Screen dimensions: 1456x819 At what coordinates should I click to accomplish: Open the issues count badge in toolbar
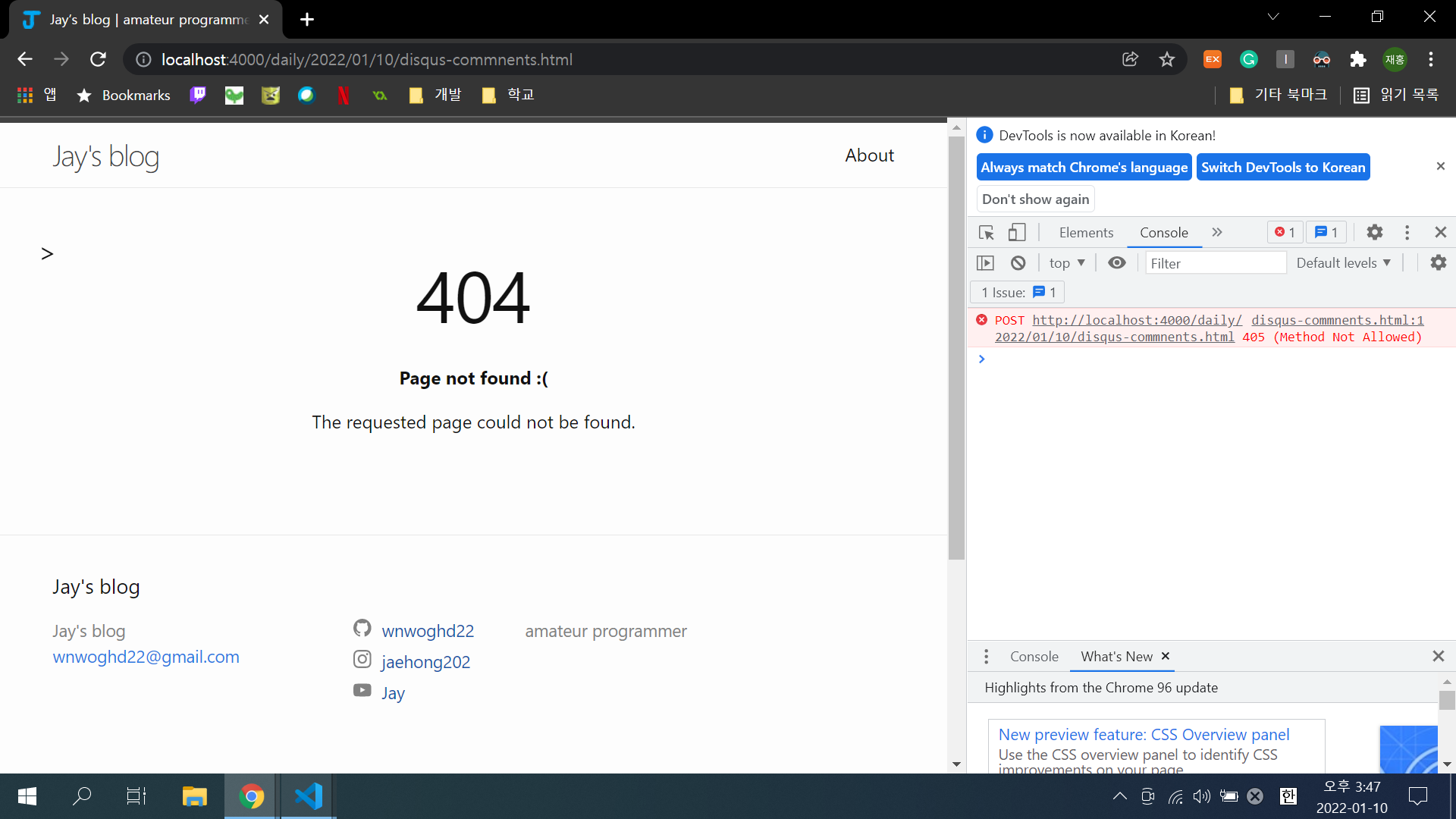click(1326, 233)
